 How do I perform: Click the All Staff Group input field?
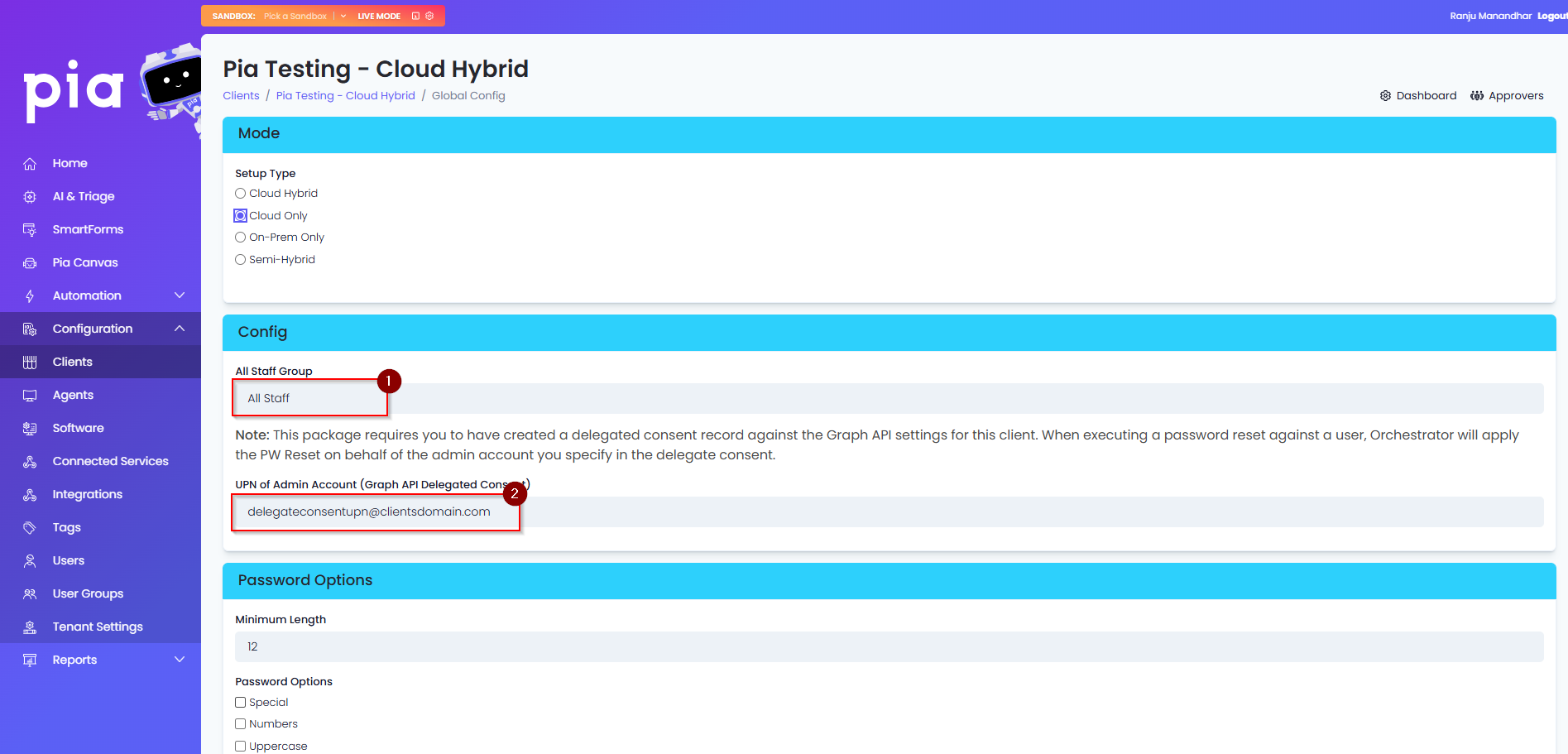(889, 398)
